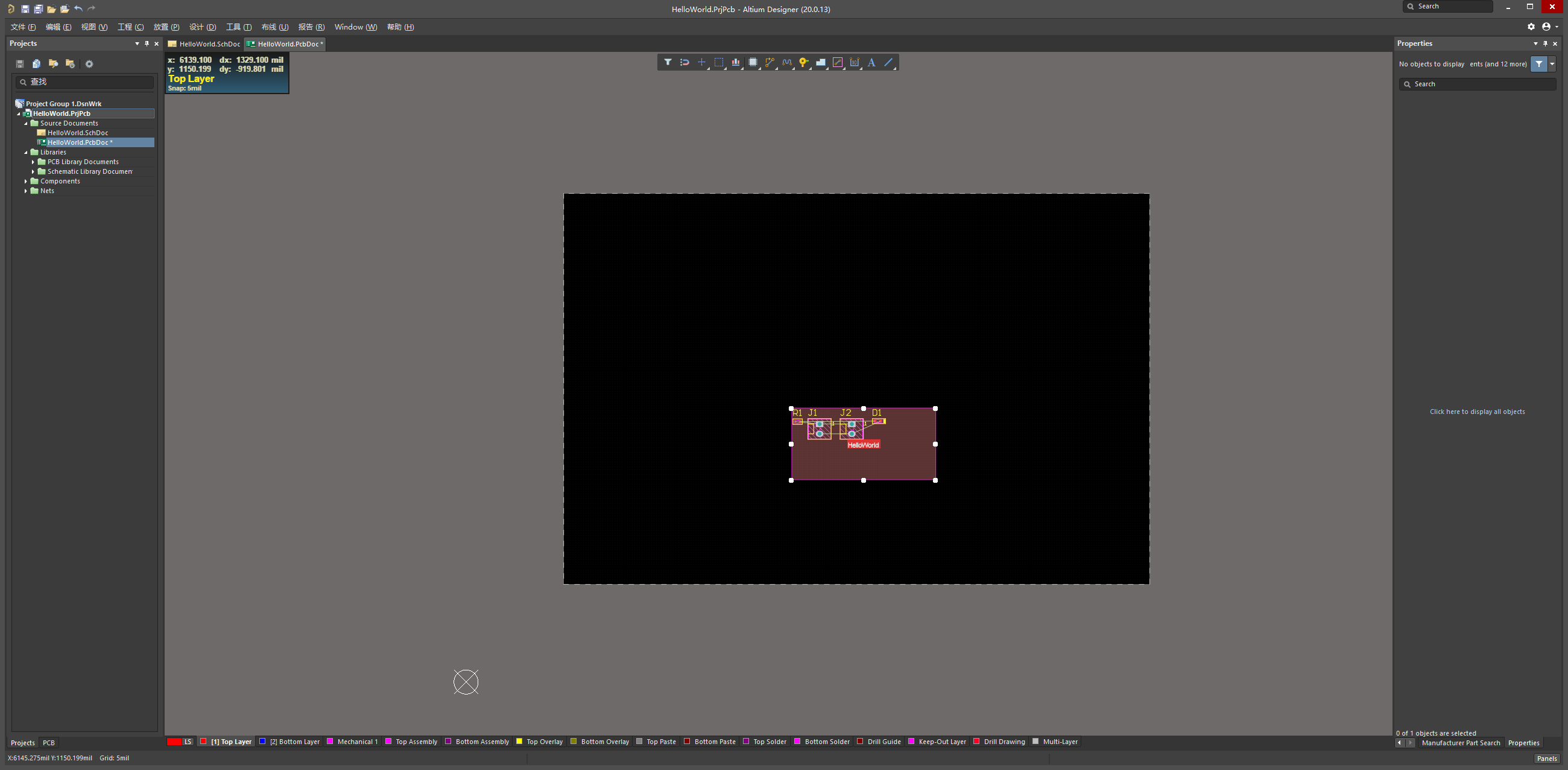Select the place component chip tool
Screen dimensions: 1568x770
pos(753,62)
